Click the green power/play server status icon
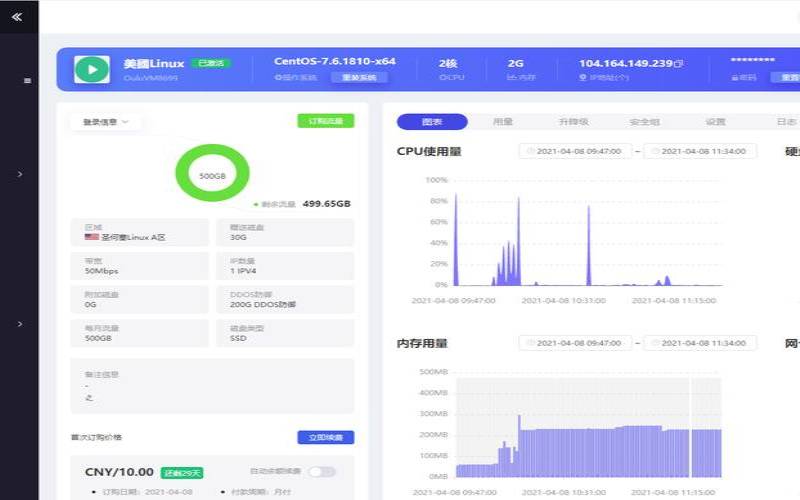Screen dimensions: 800x500 (91, 68)
